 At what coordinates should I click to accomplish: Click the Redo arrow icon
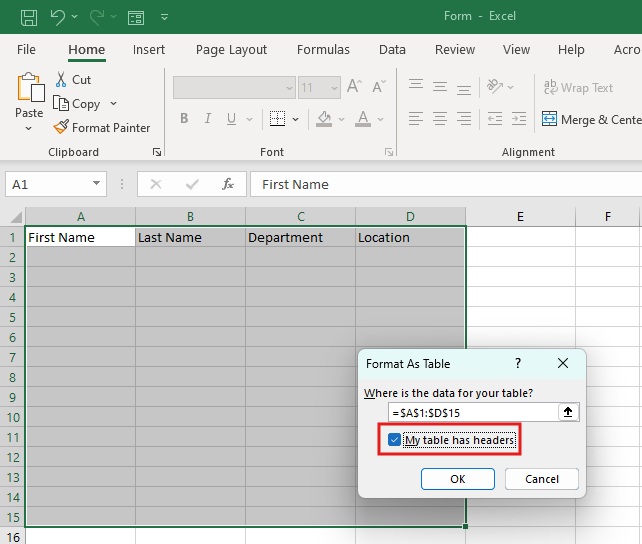coord(97,17)
